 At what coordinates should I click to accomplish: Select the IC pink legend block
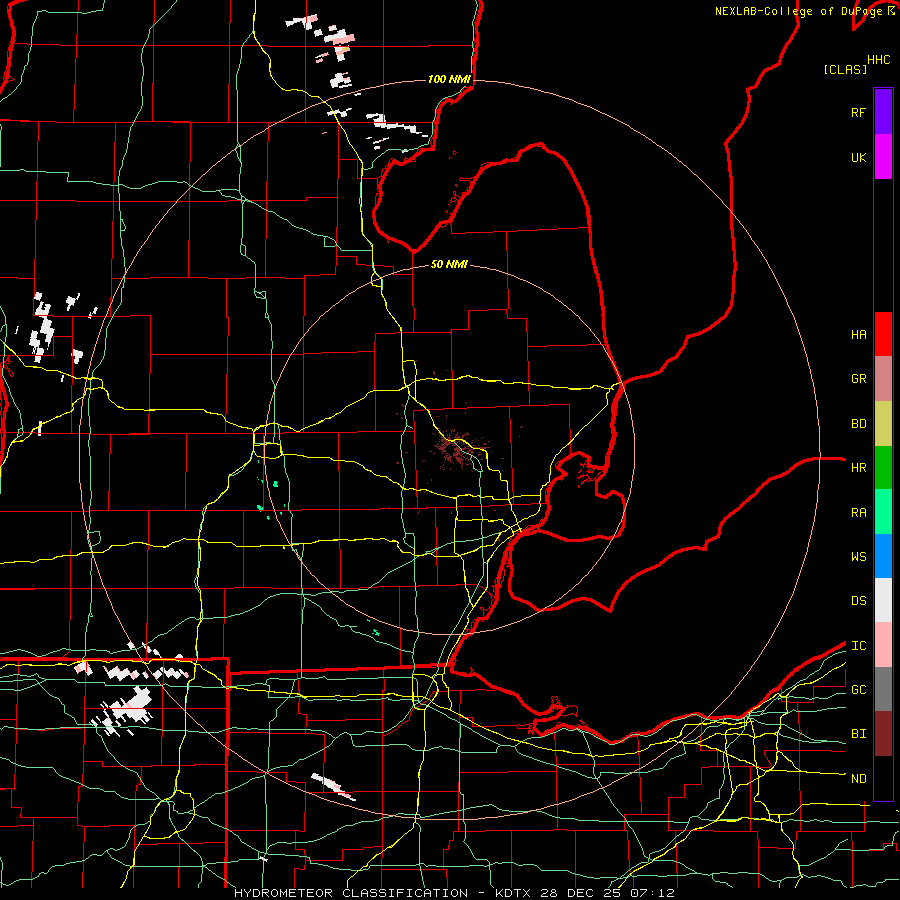(x=883, y=645)
